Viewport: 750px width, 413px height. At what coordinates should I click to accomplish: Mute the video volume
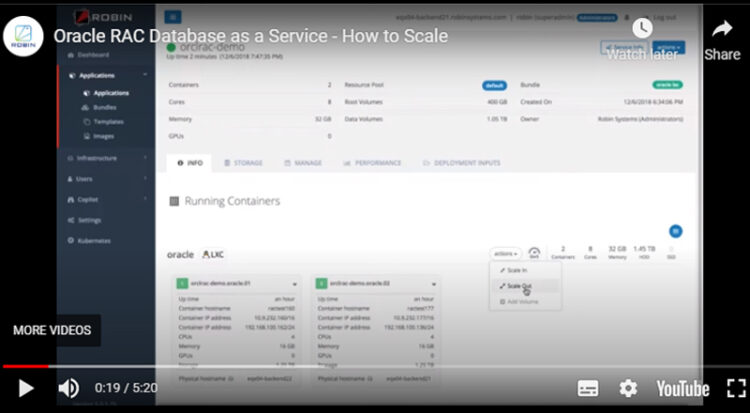(x=68, y=388)
